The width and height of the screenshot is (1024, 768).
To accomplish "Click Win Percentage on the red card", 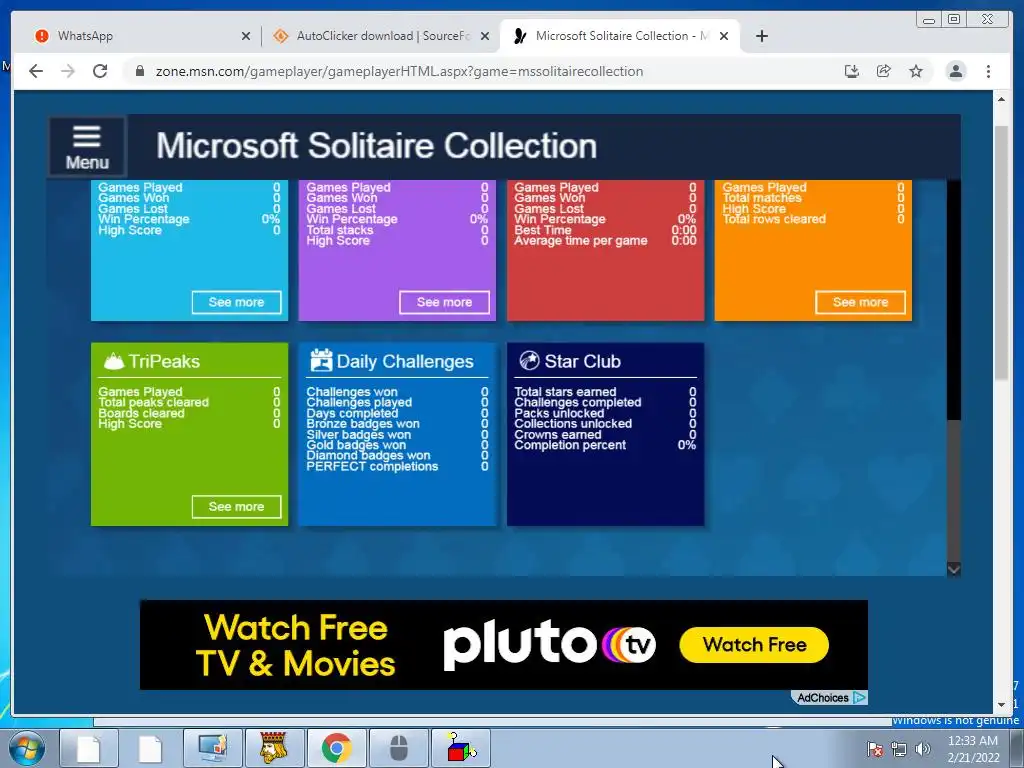I will [x=560, y=219].
